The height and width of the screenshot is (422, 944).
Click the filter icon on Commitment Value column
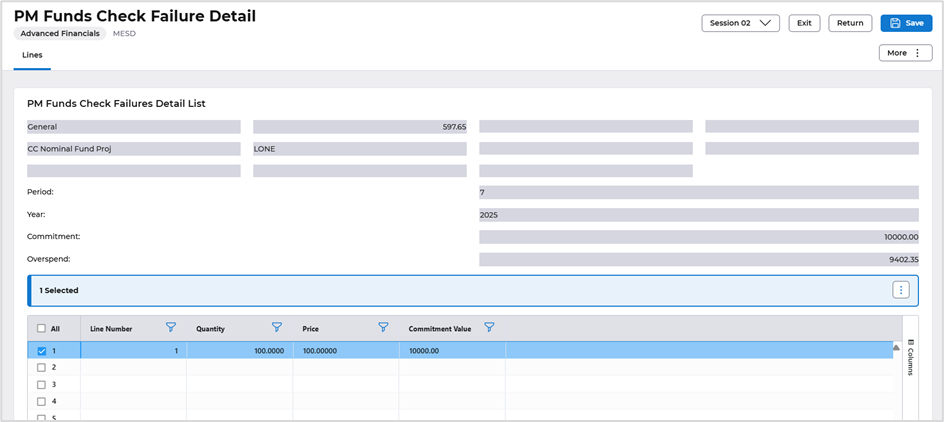pos(489,327)
